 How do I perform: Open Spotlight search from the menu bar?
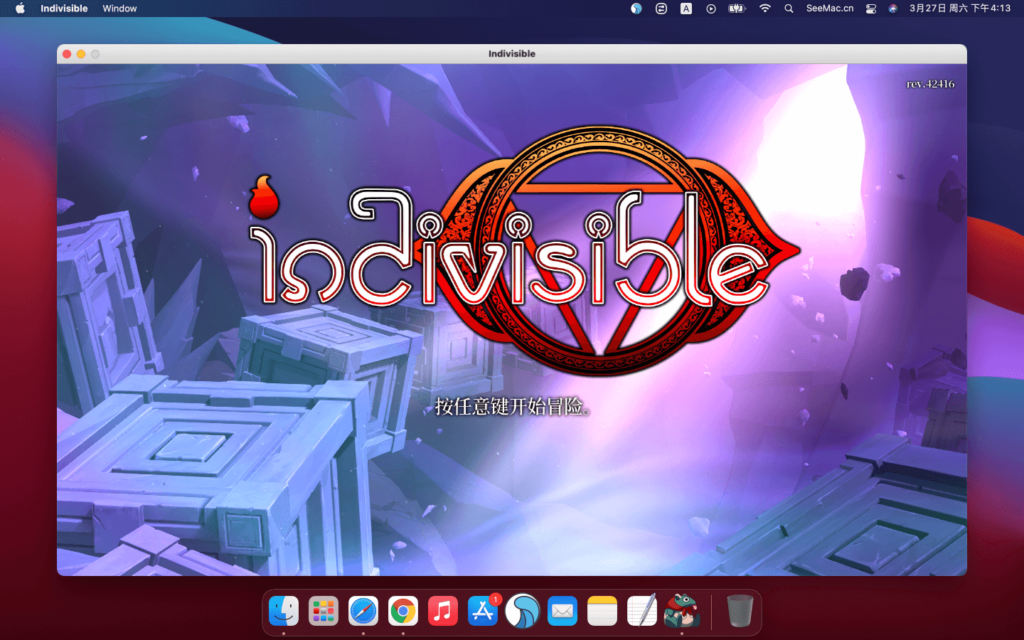789,8
